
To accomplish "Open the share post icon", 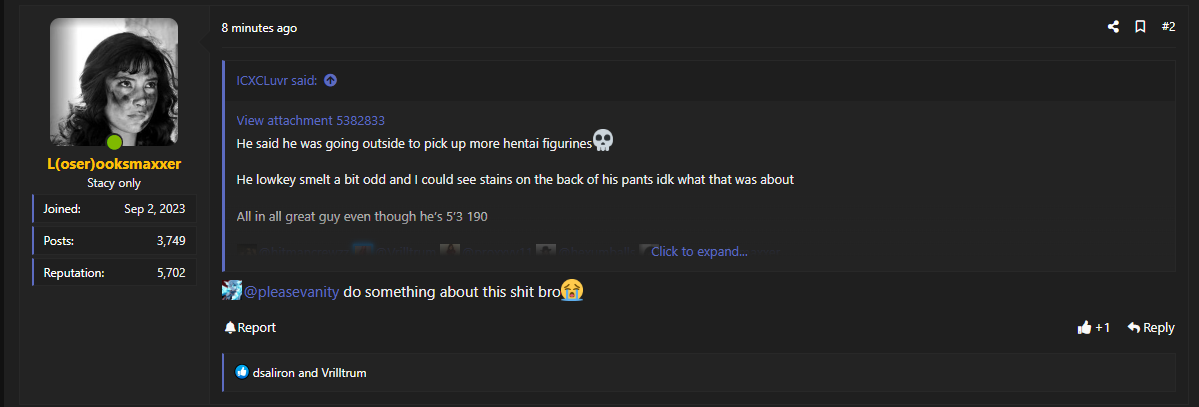I will click(1113, 27).
